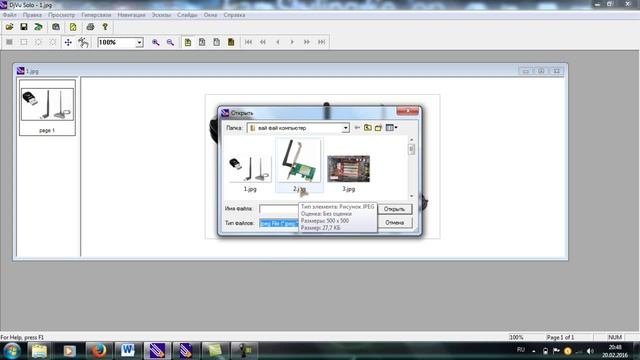Click the green arrow toolbar icon
The height and width of the screenshot is (360, 640).
pyautogui.click(x=38, y=27)
